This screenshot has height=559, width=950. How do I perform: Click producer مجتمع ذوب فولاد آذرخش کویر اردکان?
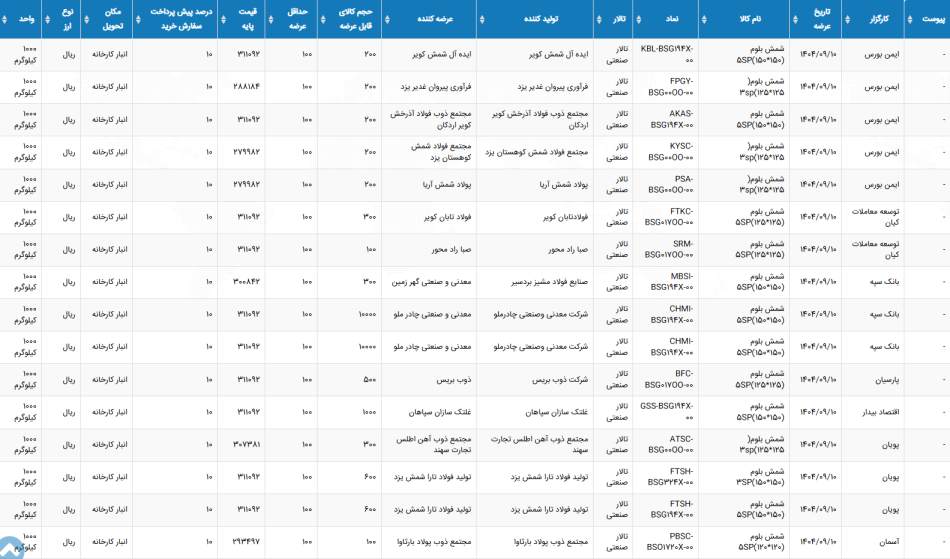pyautogui.click(x=540, y=119)
